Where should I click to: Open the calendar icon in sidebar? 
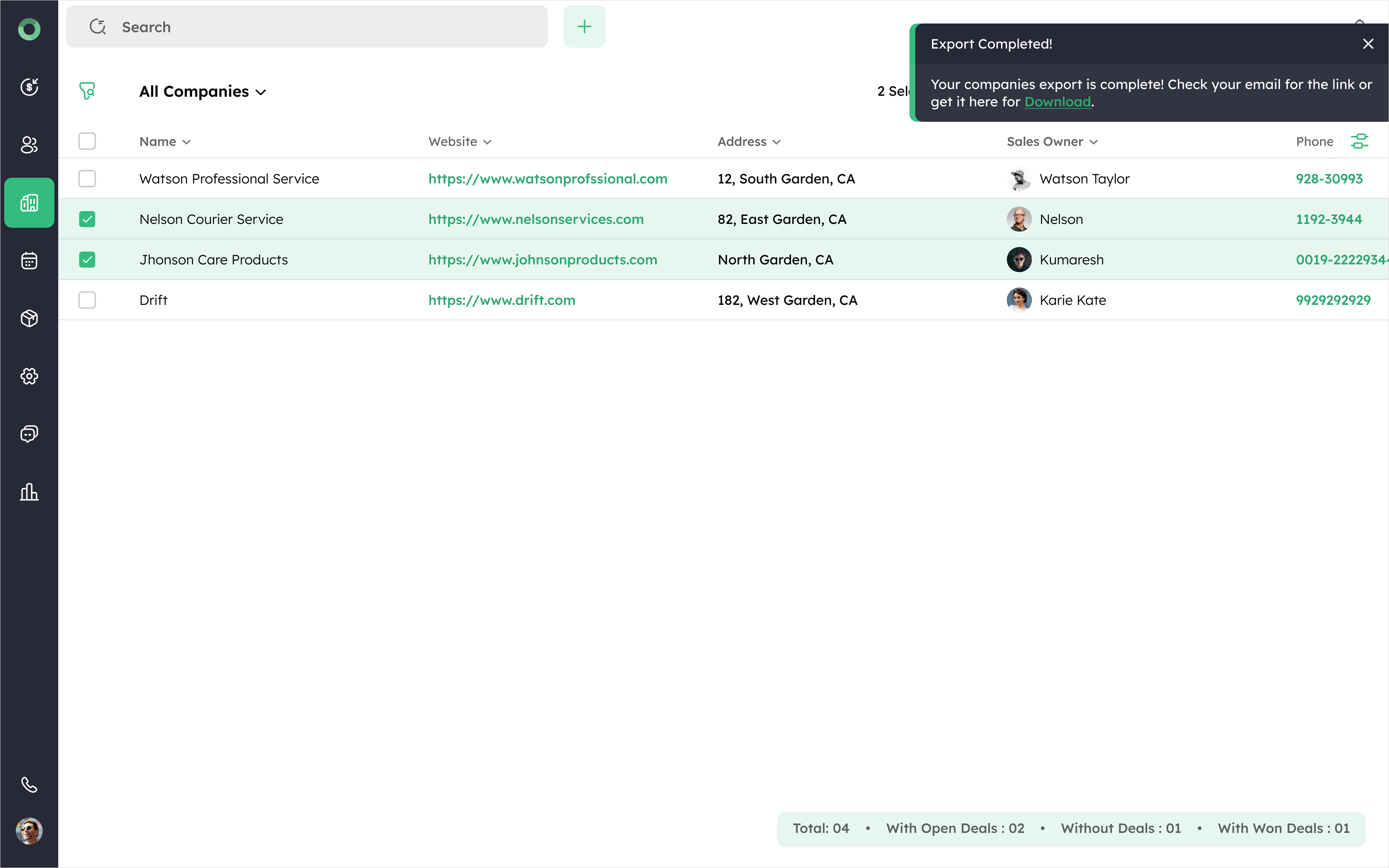(x=29, y=261)
